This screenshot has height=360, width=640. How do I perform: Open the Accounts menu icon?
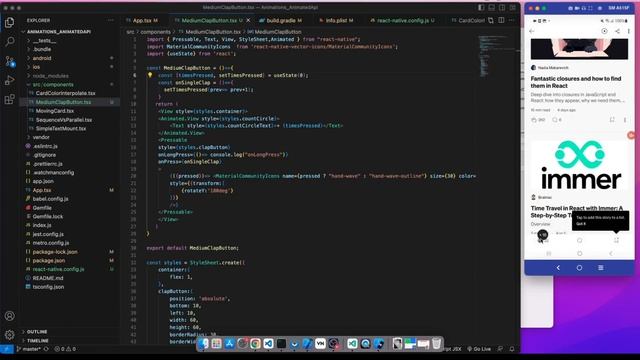tap(9, 316)
